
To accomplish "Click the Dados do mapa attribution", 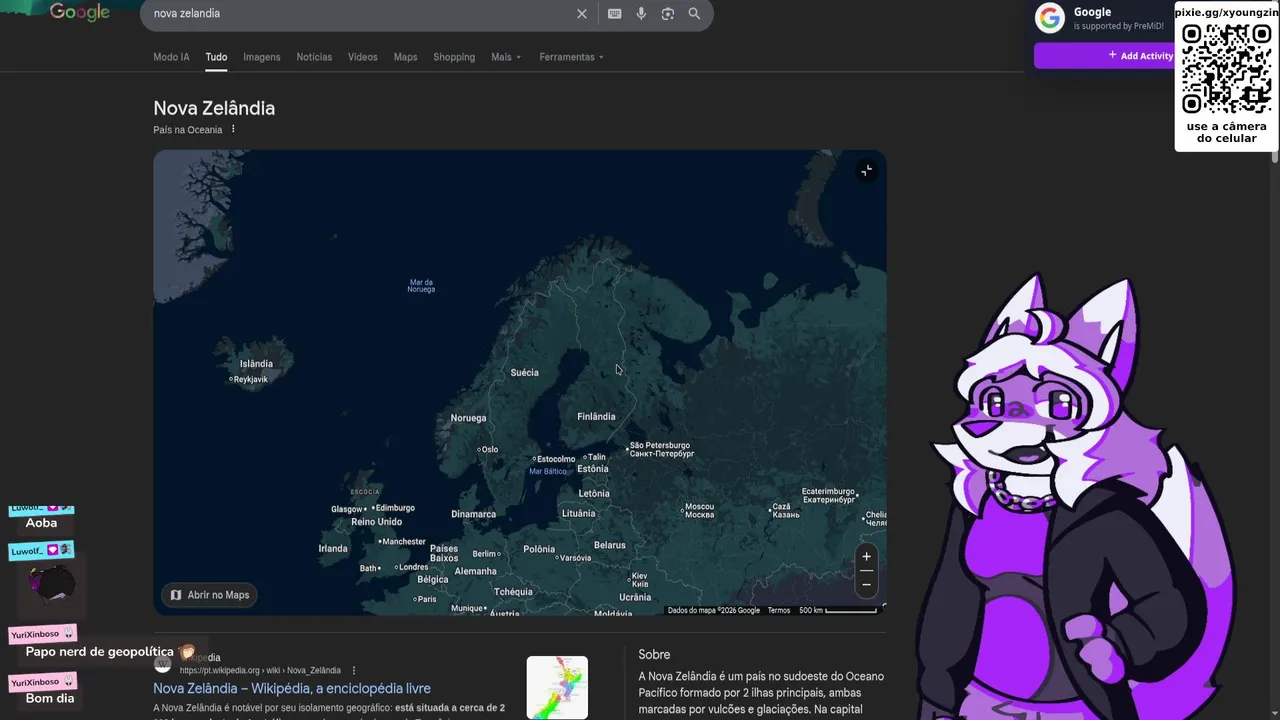I will [x=714, y=610].
